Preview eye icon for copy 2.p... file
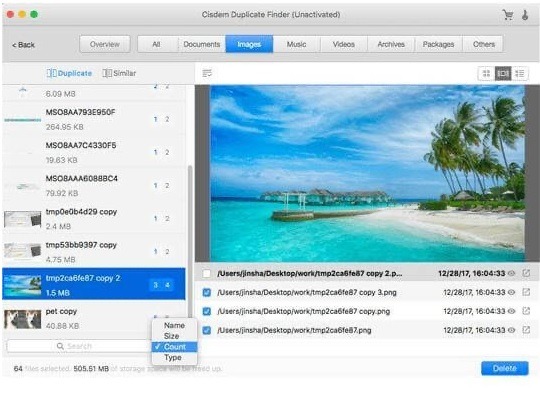Screen dimensions: 540x408 tap(512, 273)
